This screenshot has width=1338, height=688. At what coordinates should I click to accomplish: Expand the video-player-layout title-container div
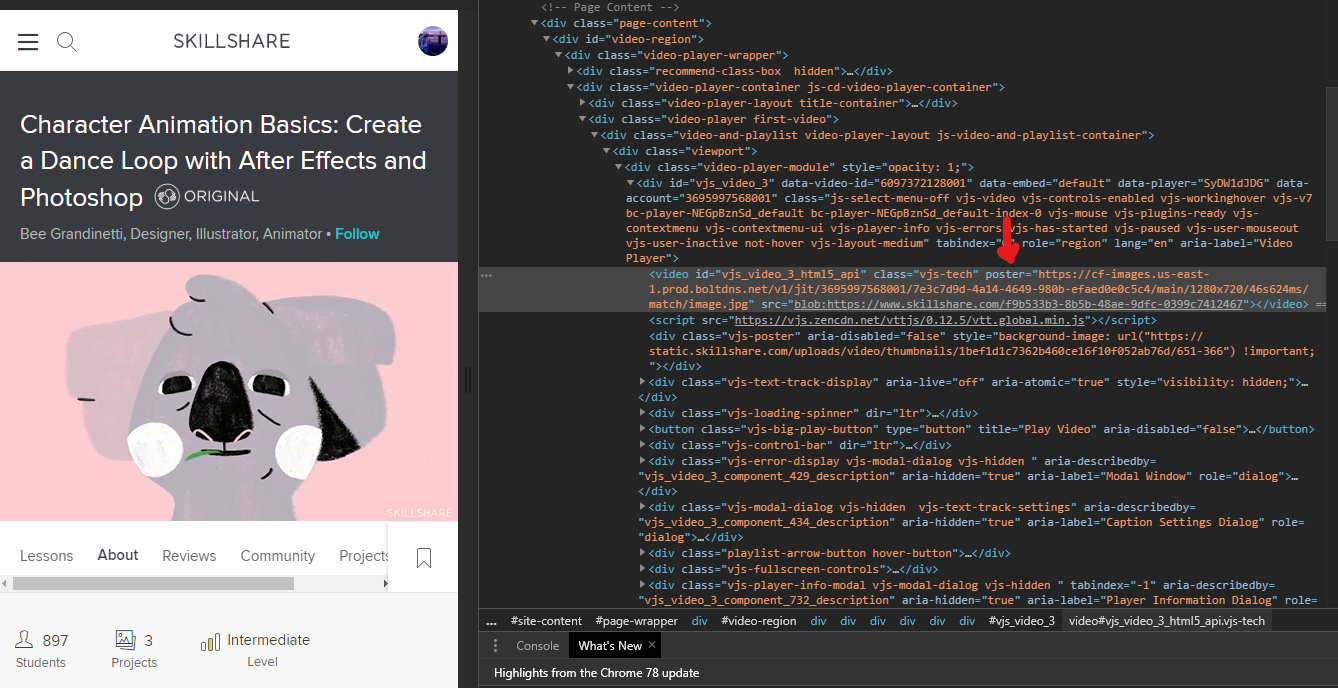coord(583,103)
